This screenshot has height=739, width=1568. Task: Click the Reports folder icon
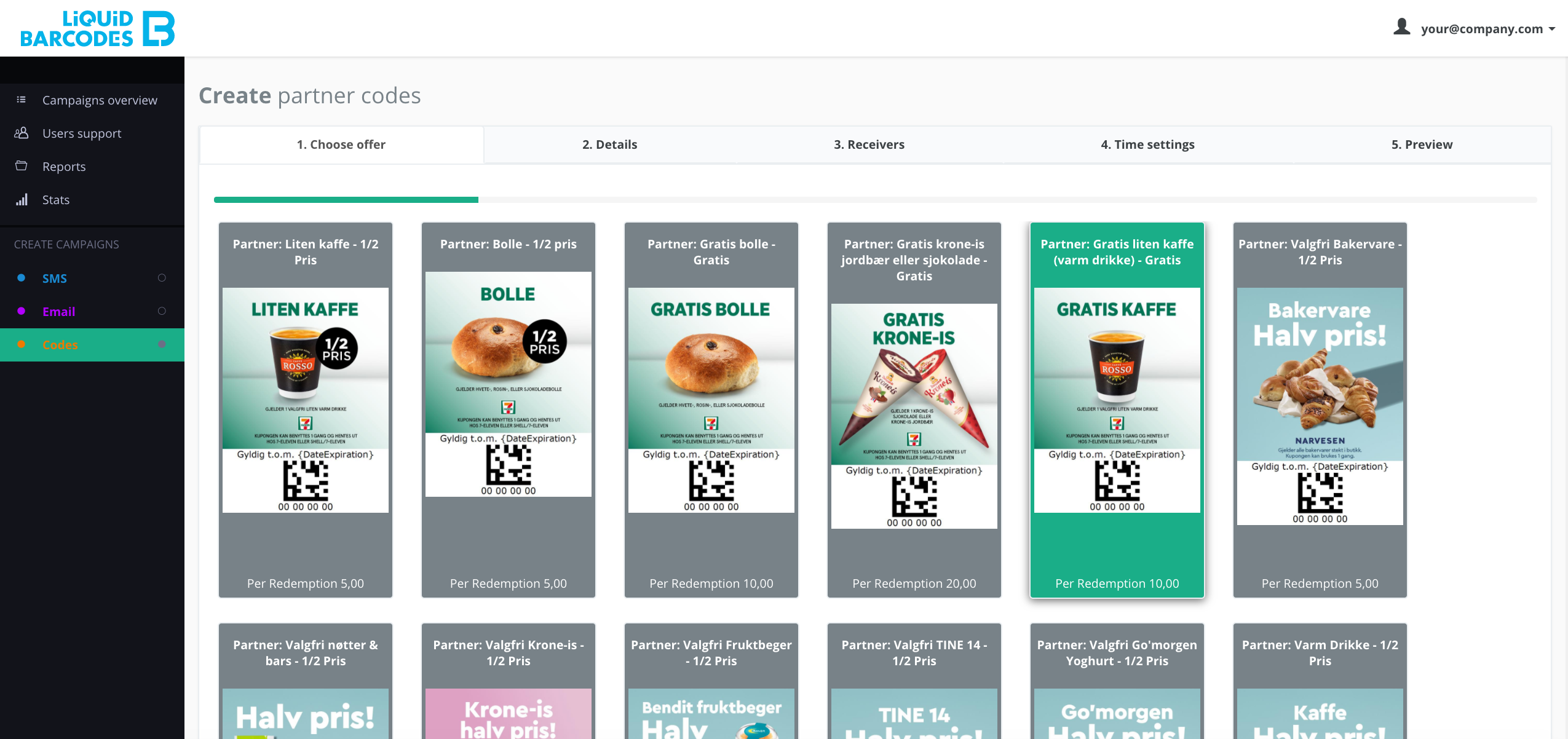coord(22,166)
